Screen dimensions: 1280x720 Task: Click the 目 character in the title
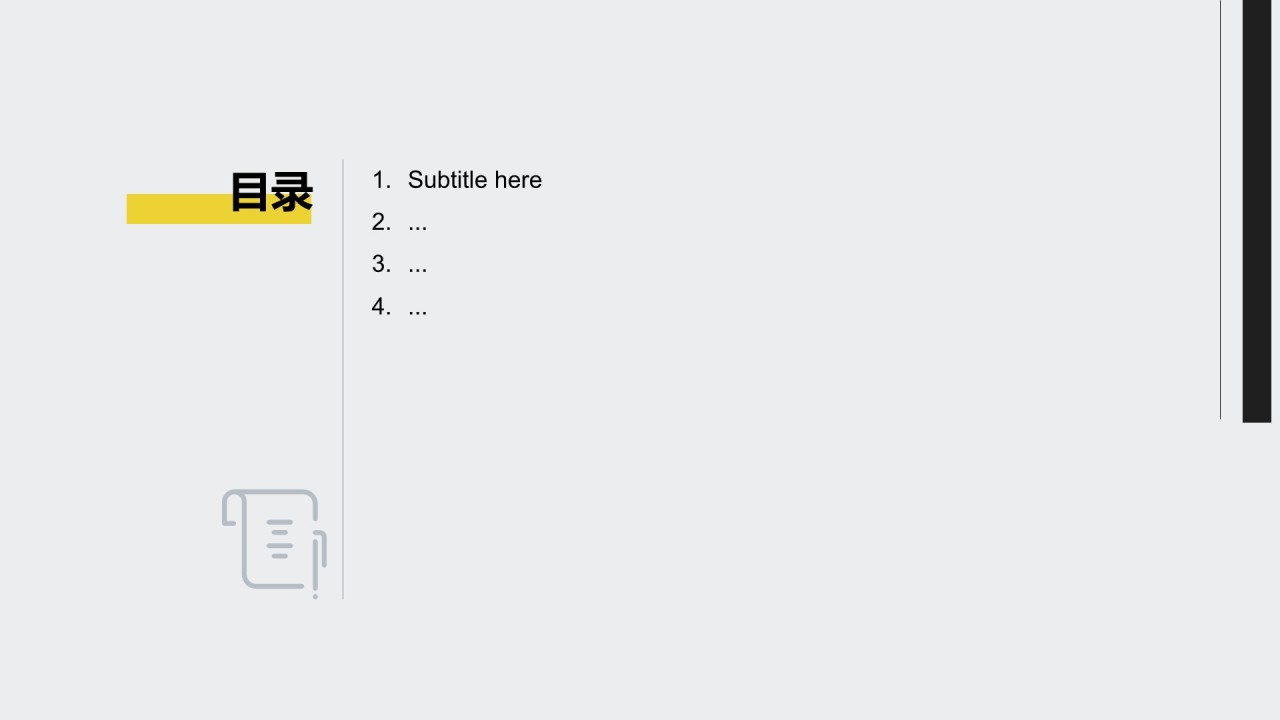[250, 192]
